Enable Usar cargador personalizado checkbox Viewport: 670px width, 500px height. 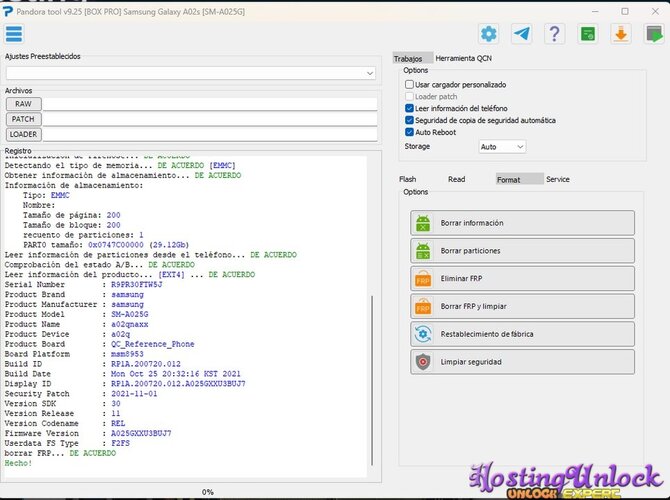point(409,85)
